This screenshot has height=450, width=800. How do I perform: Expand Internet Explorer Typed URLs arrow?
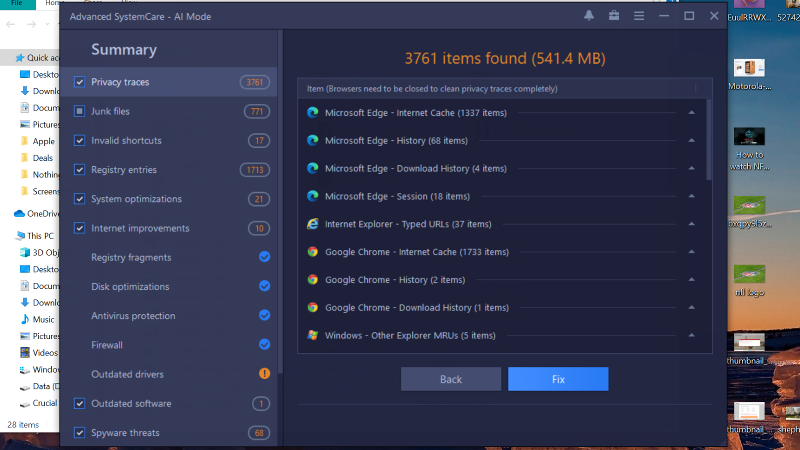click(x=691, y=223)
